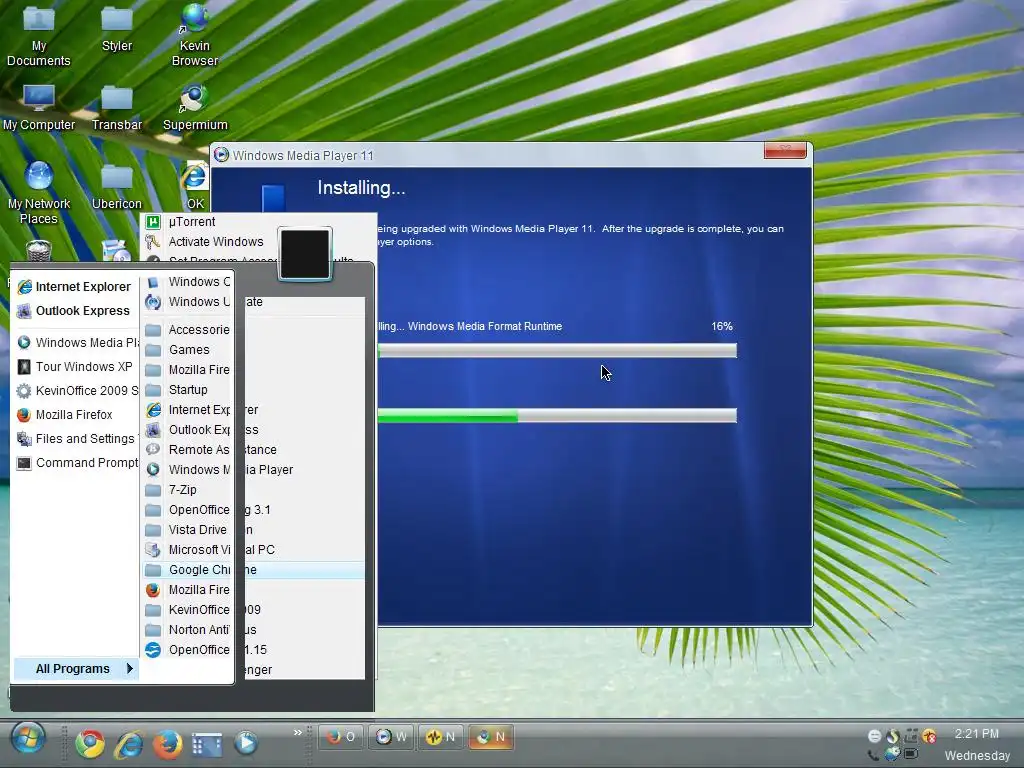Open Command Prompt in Start menu
This screenshot has width=1024, height=768.
click(x=76, y=462)
